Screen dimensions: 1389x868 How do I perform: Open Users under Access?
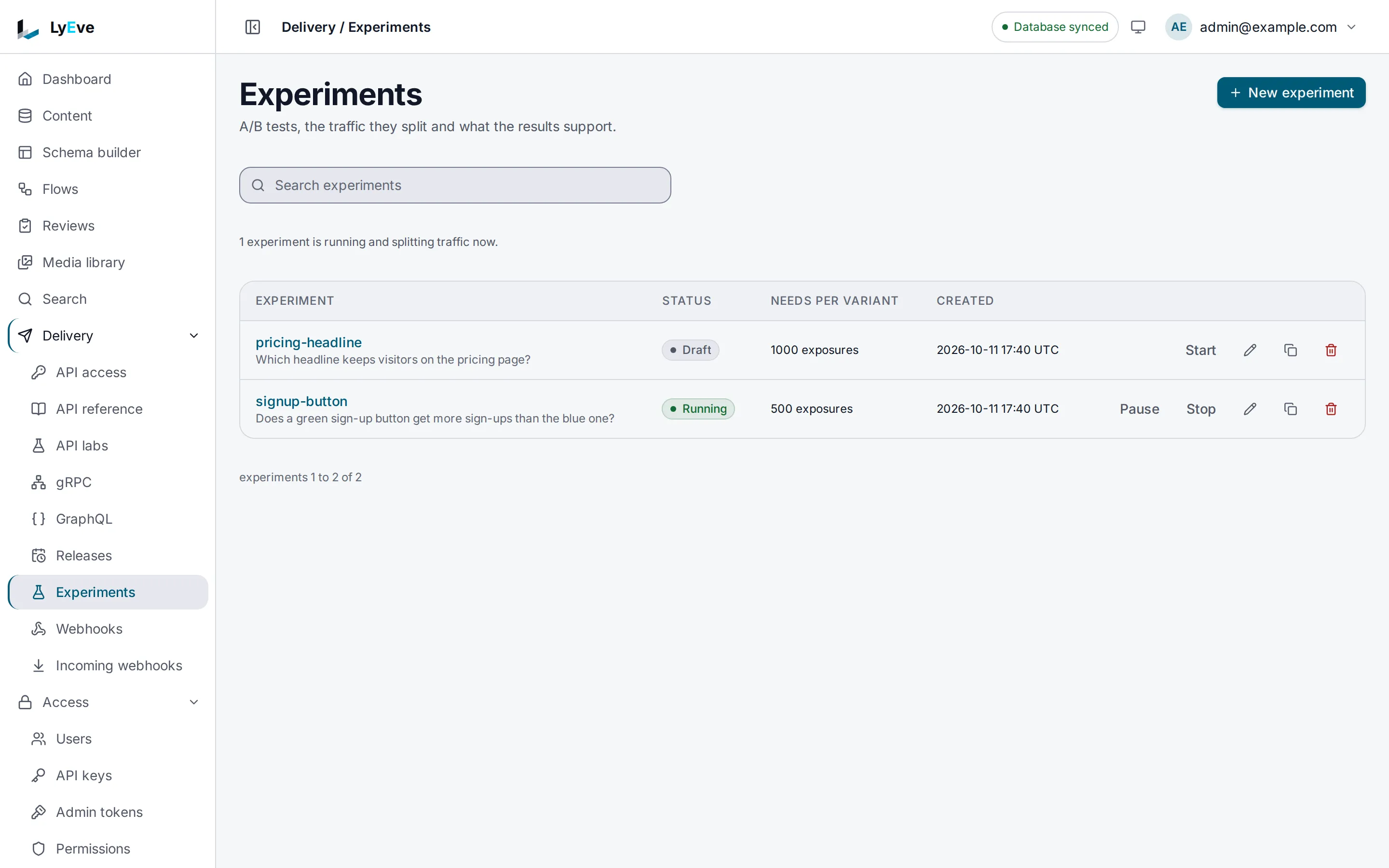click(108, 739)
